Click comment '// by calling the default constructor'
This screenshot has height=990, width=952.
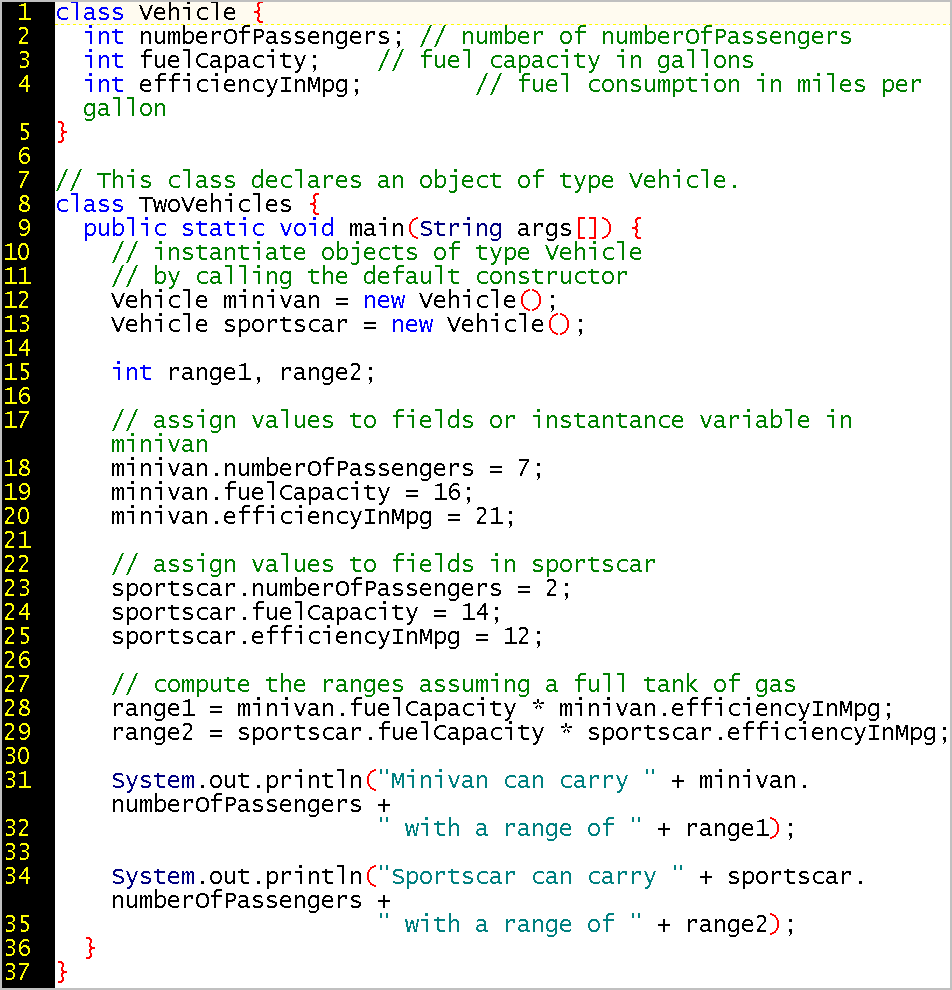click(x=370, y=276)
